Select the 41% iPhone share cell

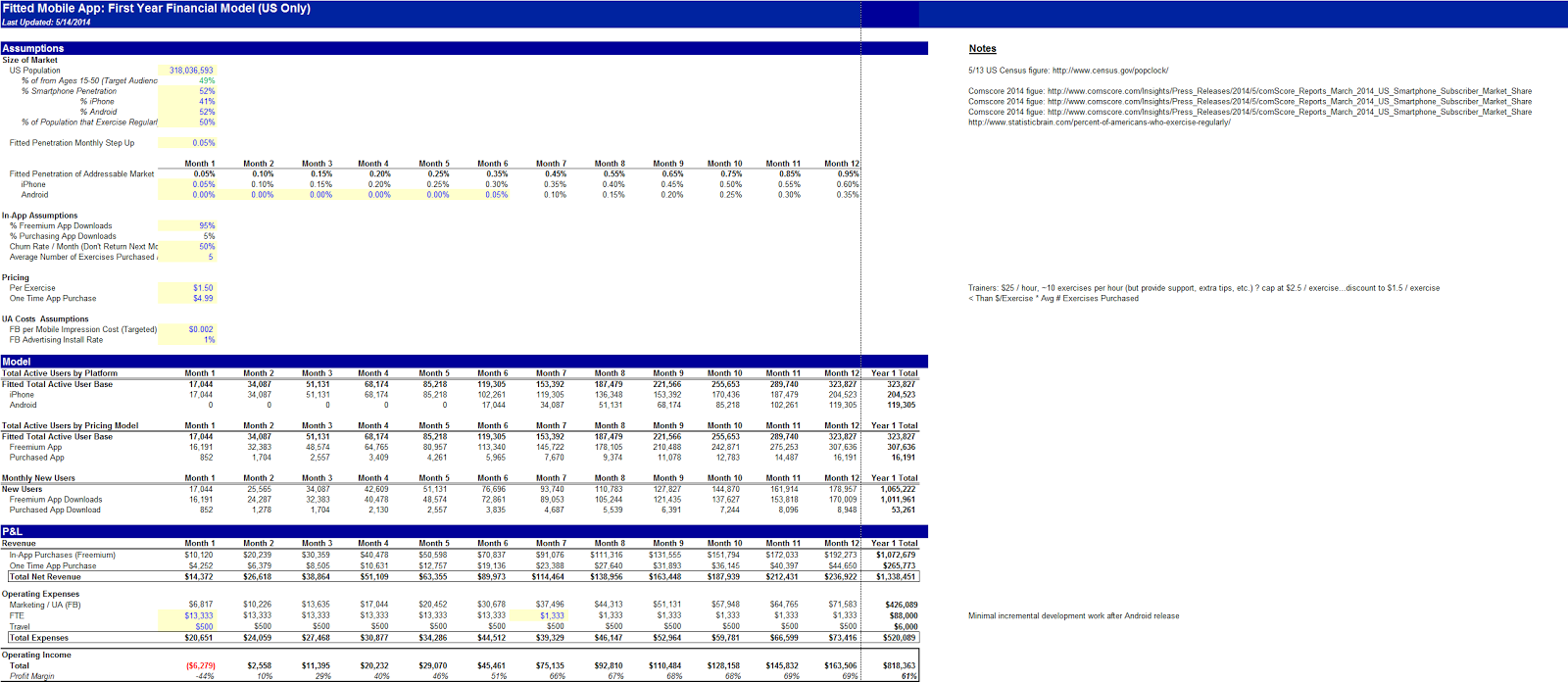click(x=207, y=102)
